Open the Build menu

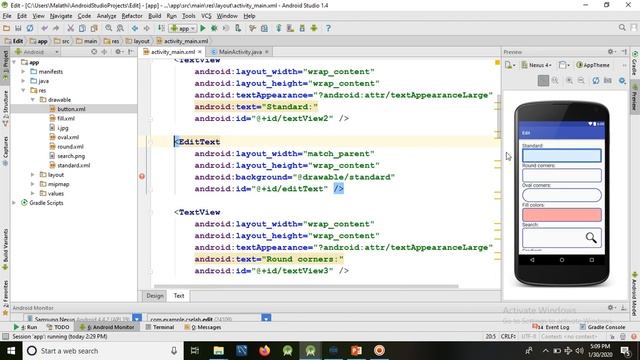[154, 16]
